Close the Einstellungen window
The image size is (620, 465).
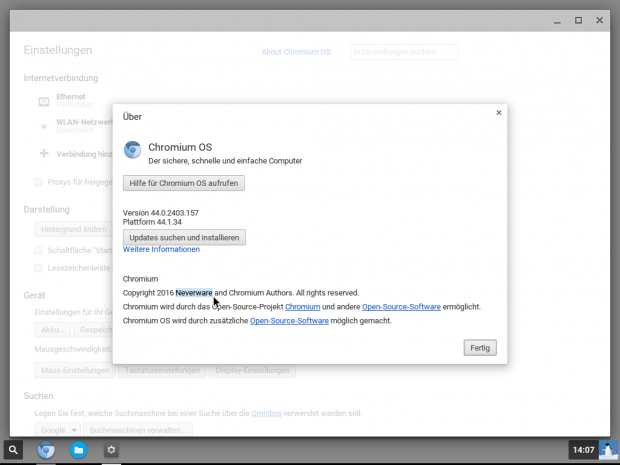point(599,21)
